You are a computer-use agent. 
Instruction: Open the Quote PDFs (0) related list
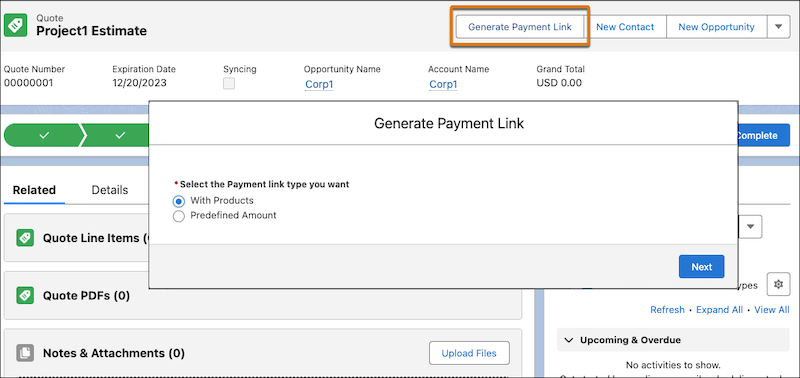click(x=86, y=295)
